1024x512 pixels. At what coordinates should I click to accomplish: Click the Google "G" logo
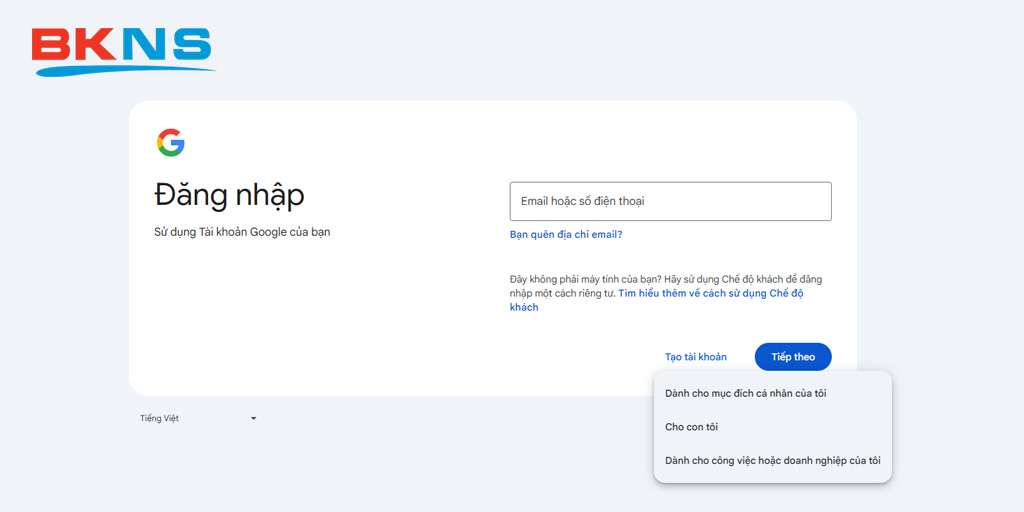coord(171,143)
